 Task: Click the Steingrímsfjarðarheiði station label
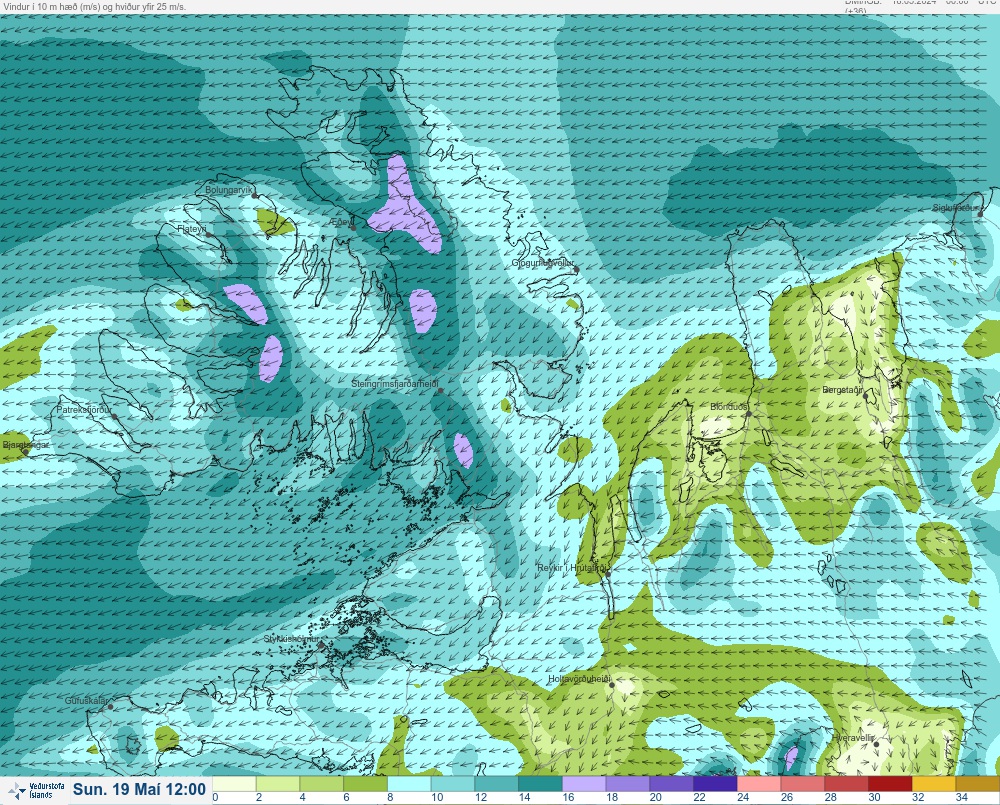tap(395, 384)
